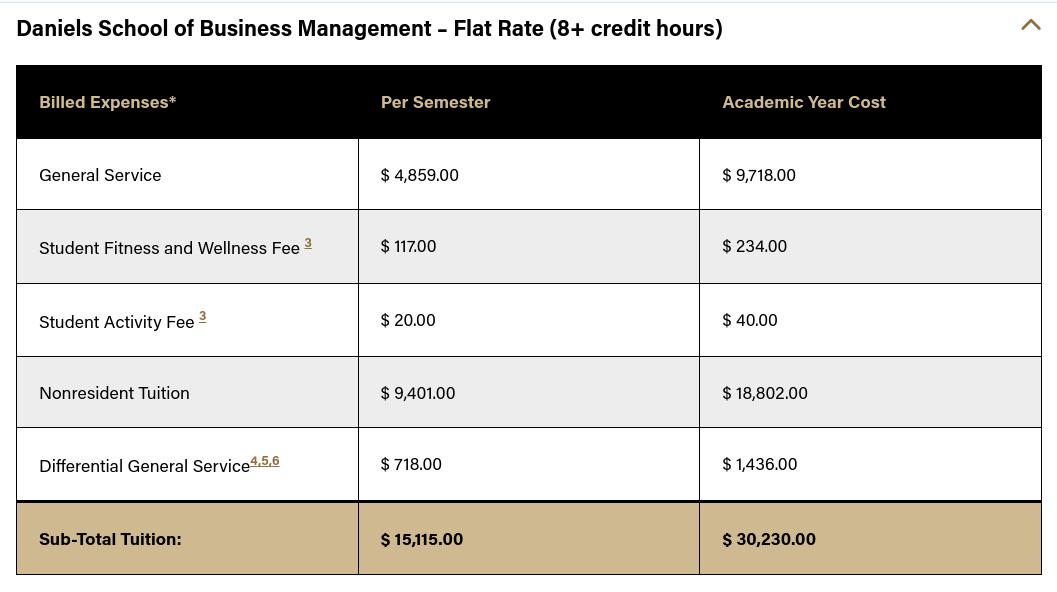Click the $ 4,859.00 per semester amount
This screenshot has width=1057, height=592.
click(419, 174)
